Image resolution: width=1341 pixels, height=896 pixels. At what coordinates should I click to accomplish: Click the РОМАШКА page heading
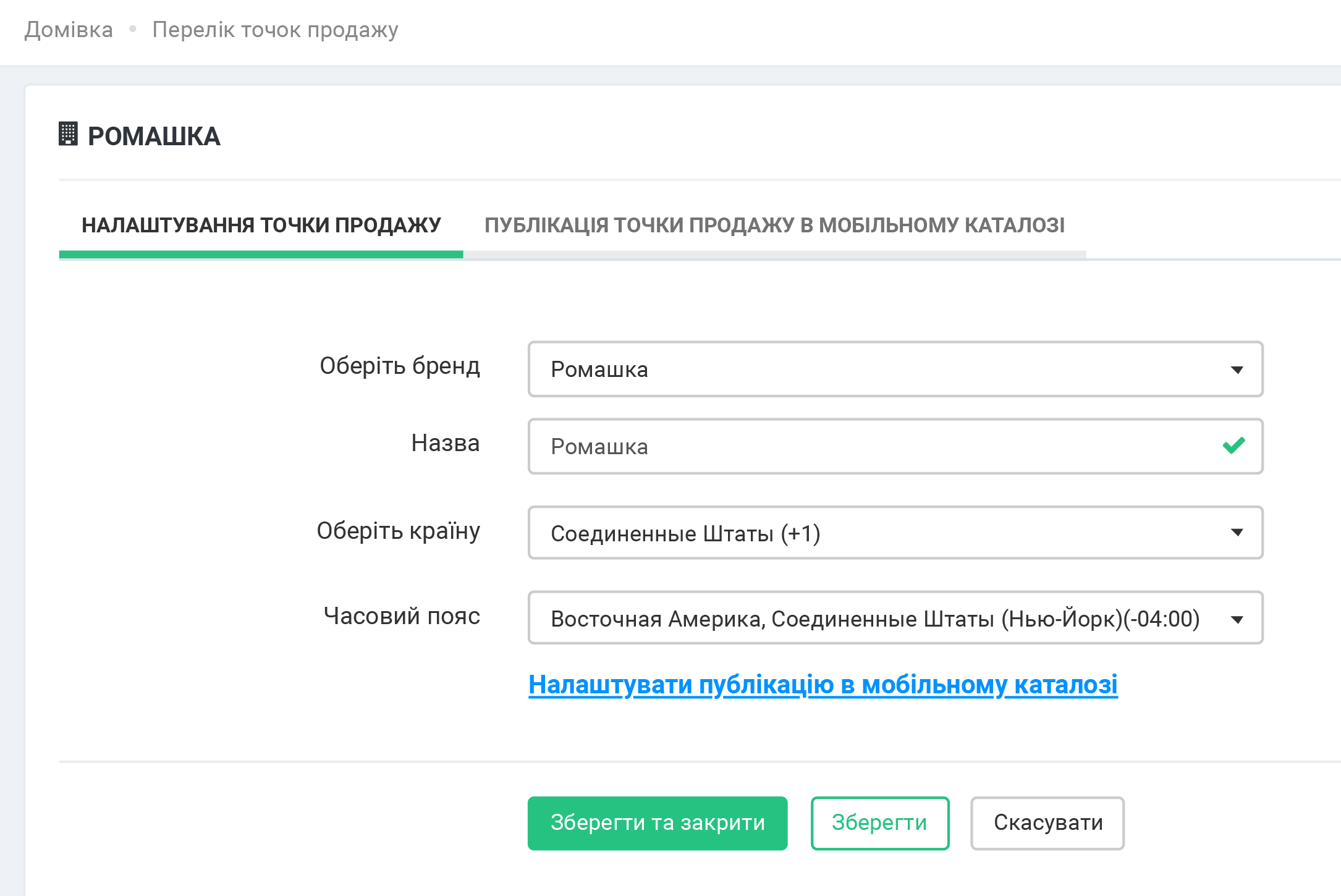coord(154,137)
